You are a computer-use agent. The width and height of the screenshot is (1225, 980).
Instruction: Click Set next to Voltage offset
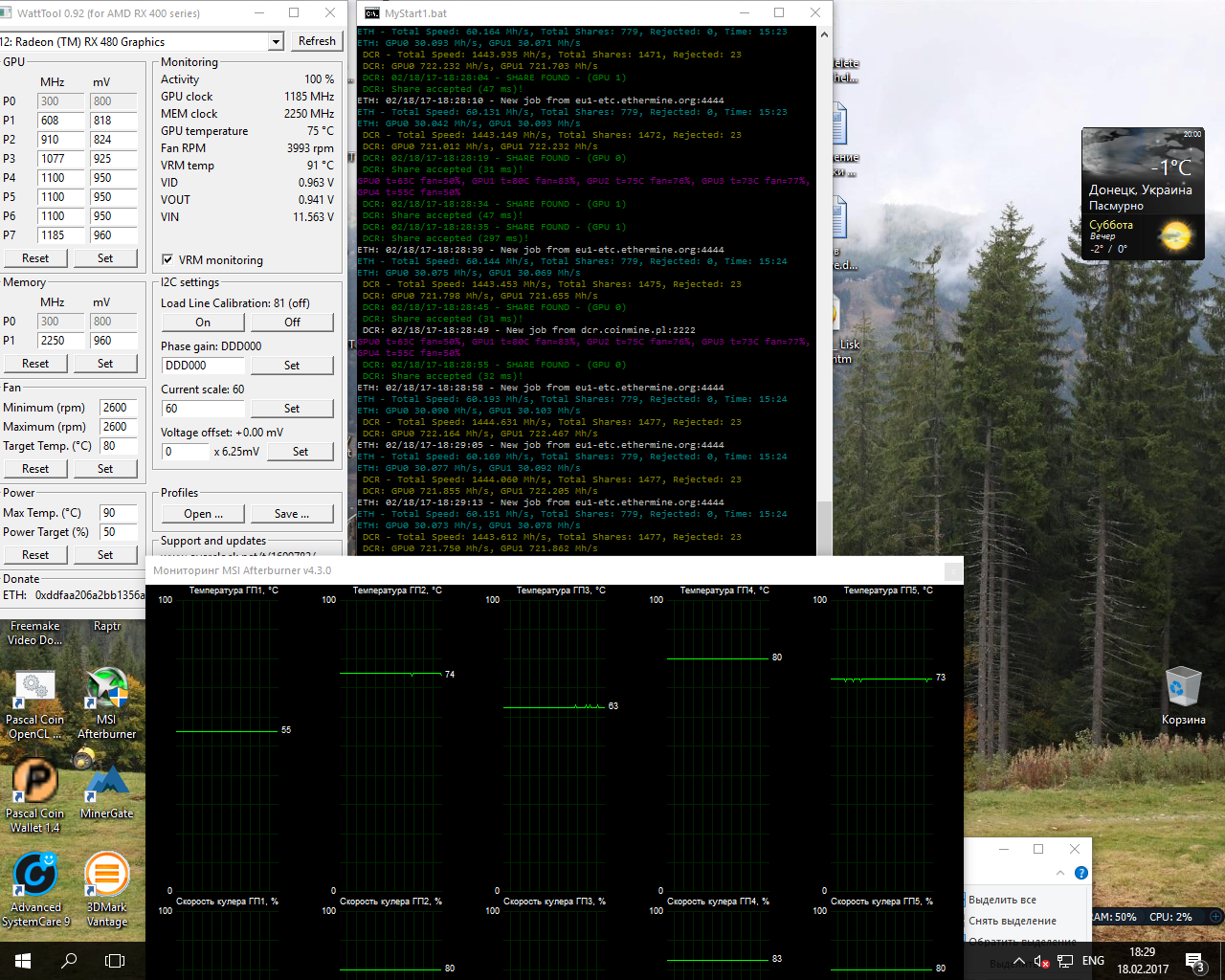point(301,452)
